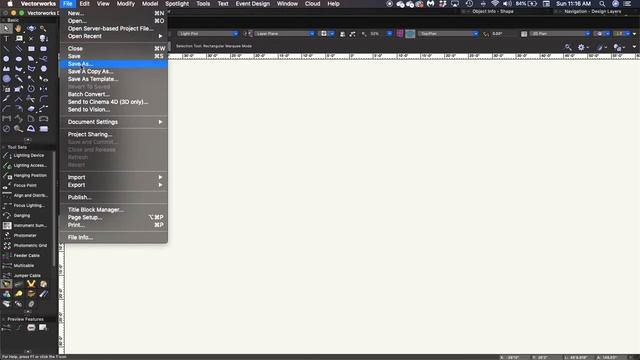Image resolution: width=640 pixels, height=360 pixels.
Task: Select the Circle tool
Action: (6, 59)
